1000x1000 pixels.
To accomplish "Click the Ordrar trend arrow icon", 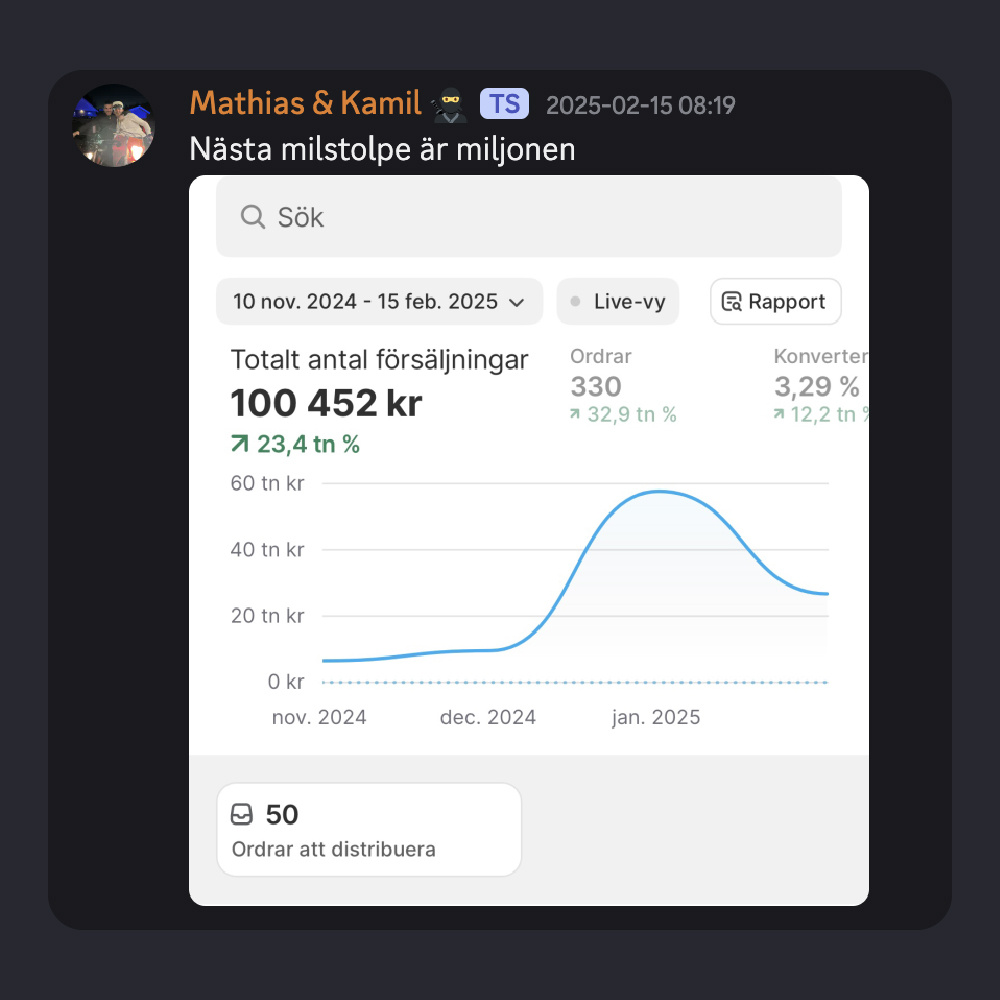I will click(575, 414).
